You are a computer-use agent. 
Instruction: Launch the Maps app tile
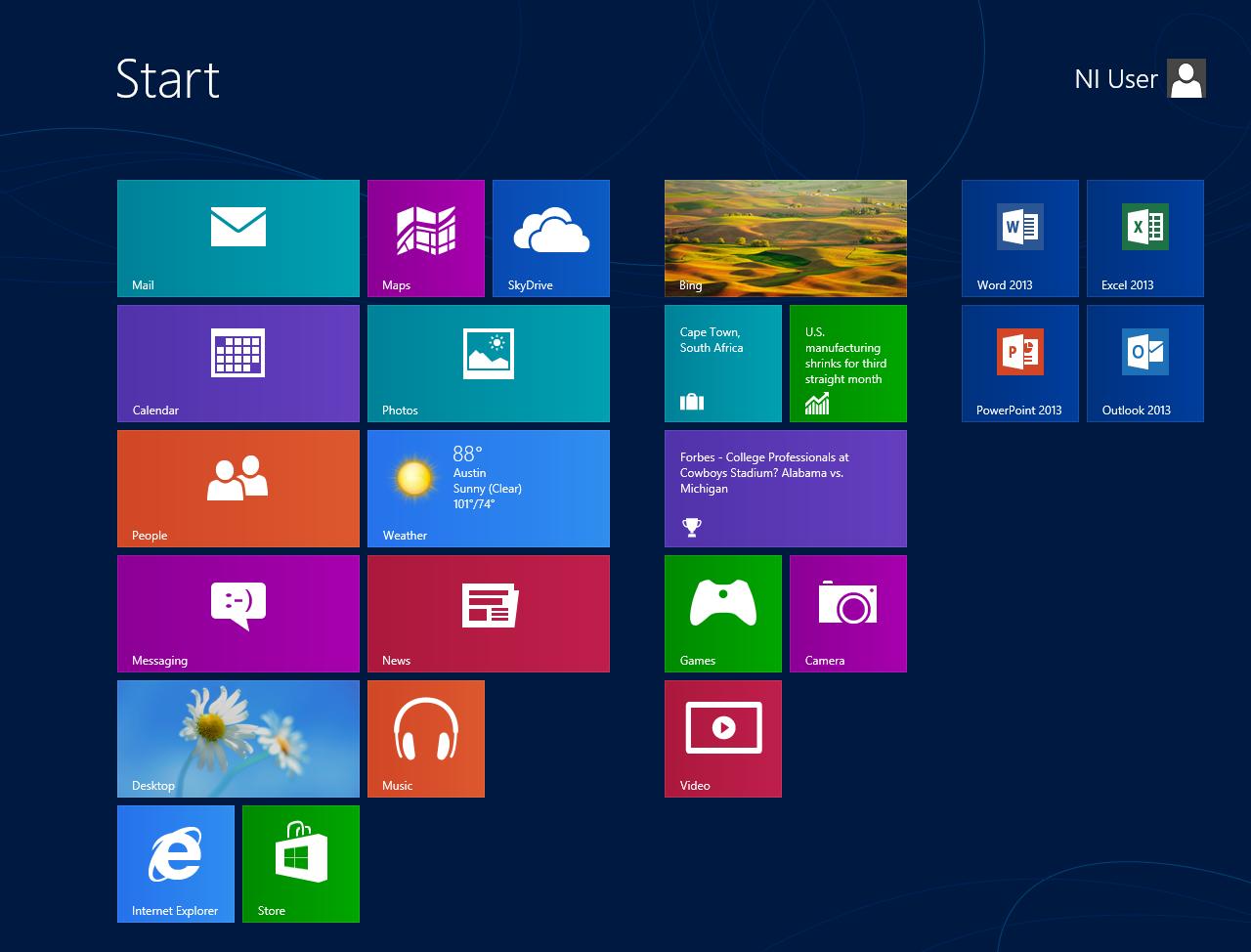tap(426, 238)
